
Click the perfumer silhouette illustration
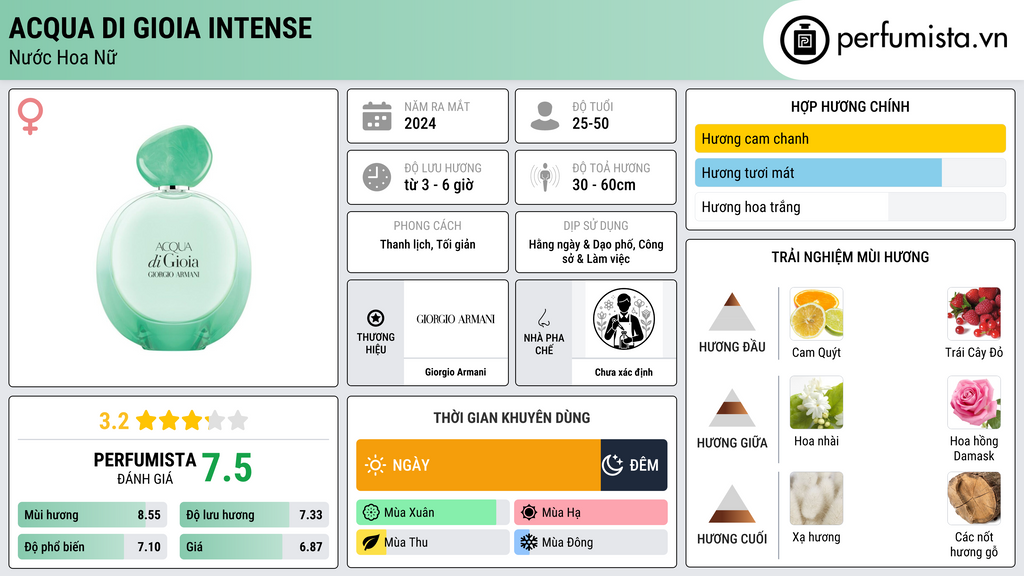pyautogui.click(x=624, y=319)
